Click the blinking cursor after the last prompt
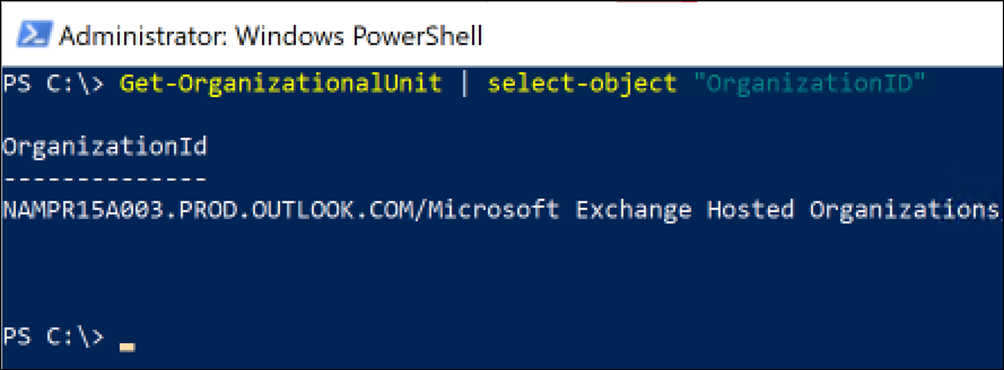 (x=127, y=348)
